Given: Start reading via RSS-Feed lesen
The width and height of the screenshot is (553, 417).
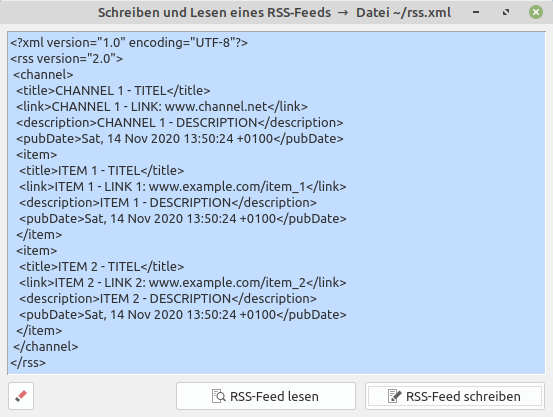Looking at the screenshot, I should tap(266, 396).
